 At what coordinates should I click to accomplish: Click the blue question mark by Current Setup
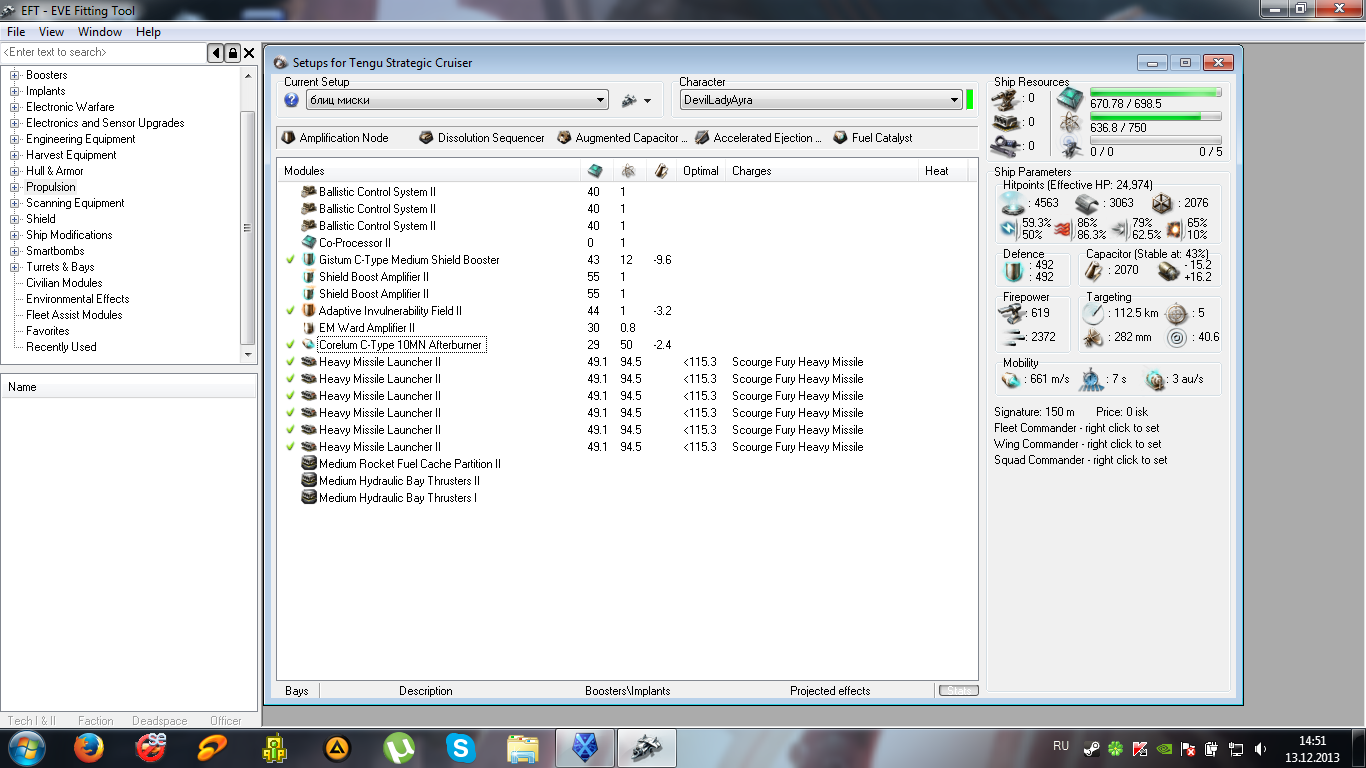(292, 100)
